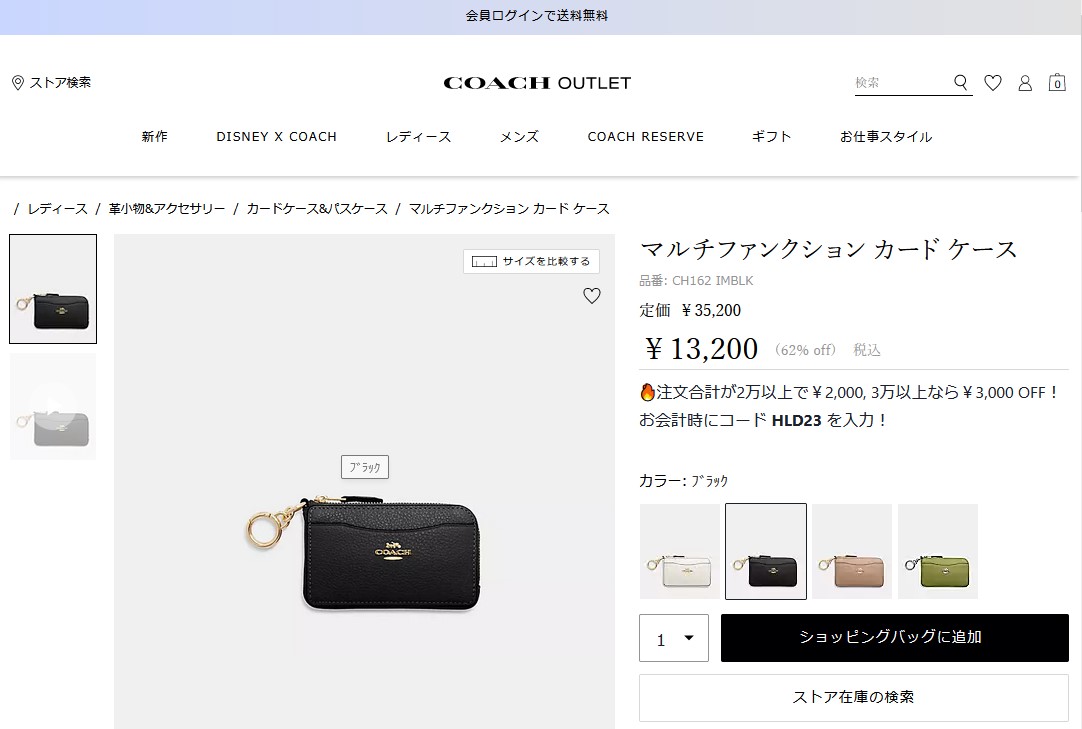Image resolution: width=1082 pixels, height=729 pixels.
Task: Click the 検索 search input field
Action: point(903,83)
